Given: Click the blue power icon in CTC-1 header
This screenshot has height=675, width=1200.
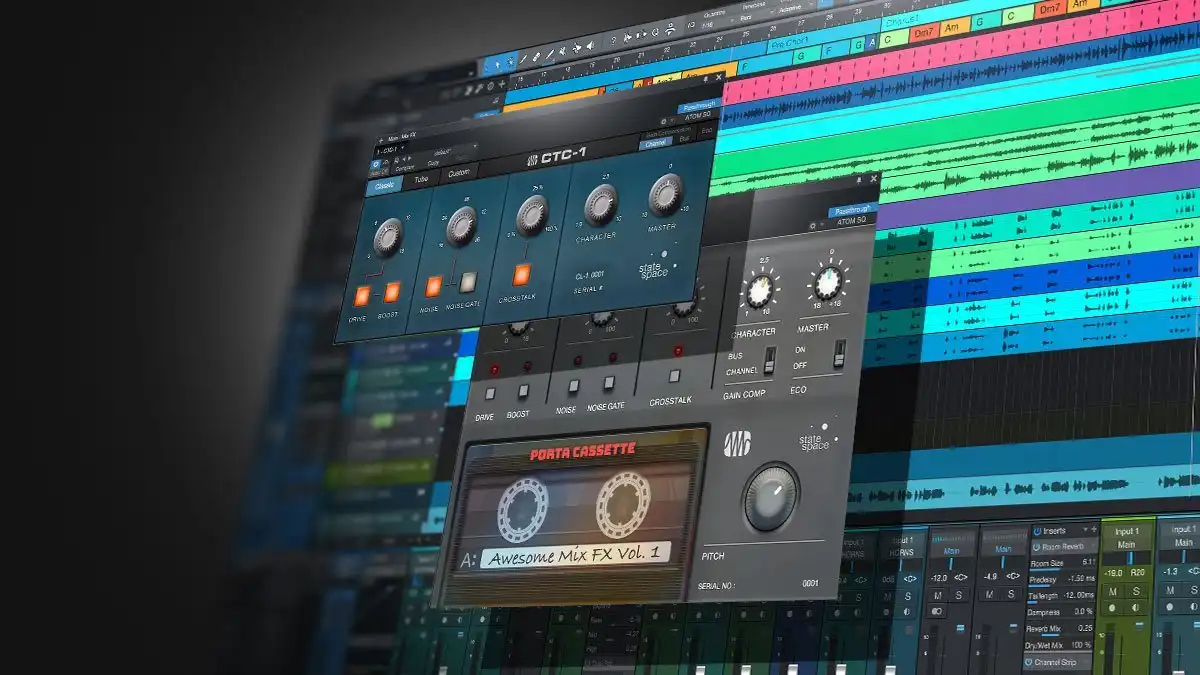Looking at the screenshot, I should click(376, 164).
